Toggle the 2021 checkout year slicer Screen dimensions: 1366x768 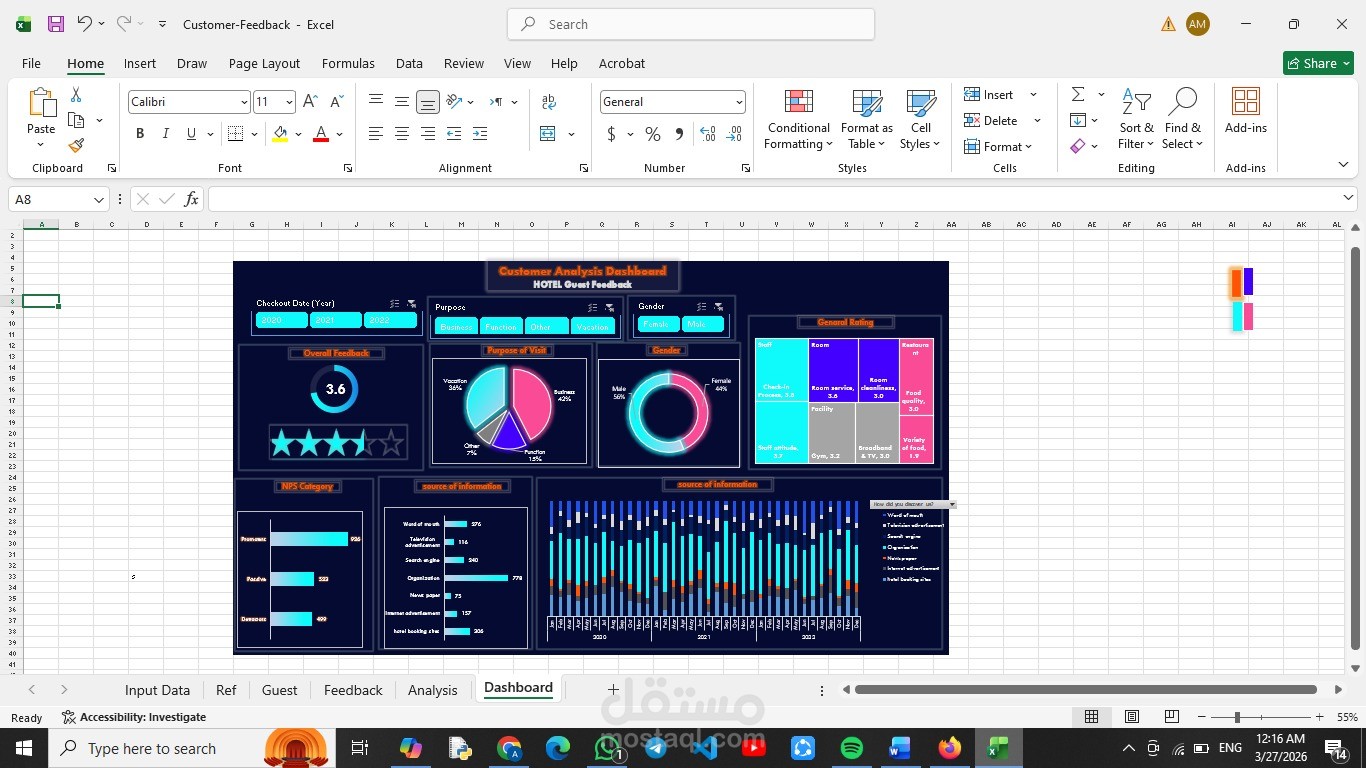click(x=335, y=320)
